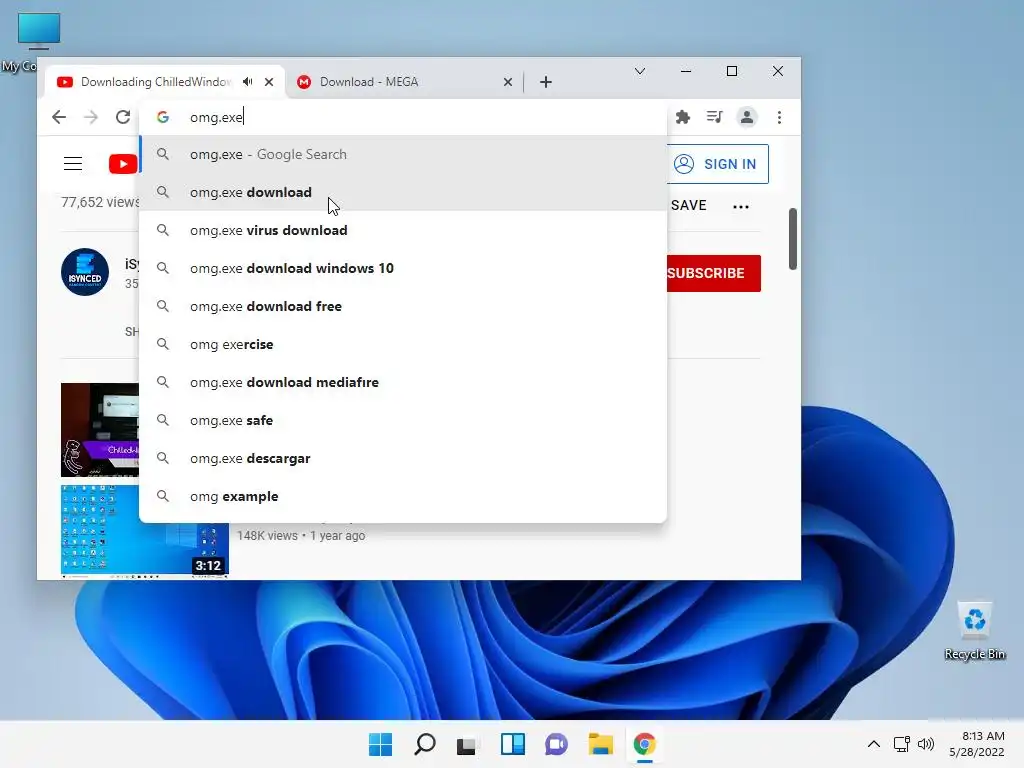Screen dimensions: 1024x768
Task: Click the YouTube SIGN IN button
Action: point(718,164)
